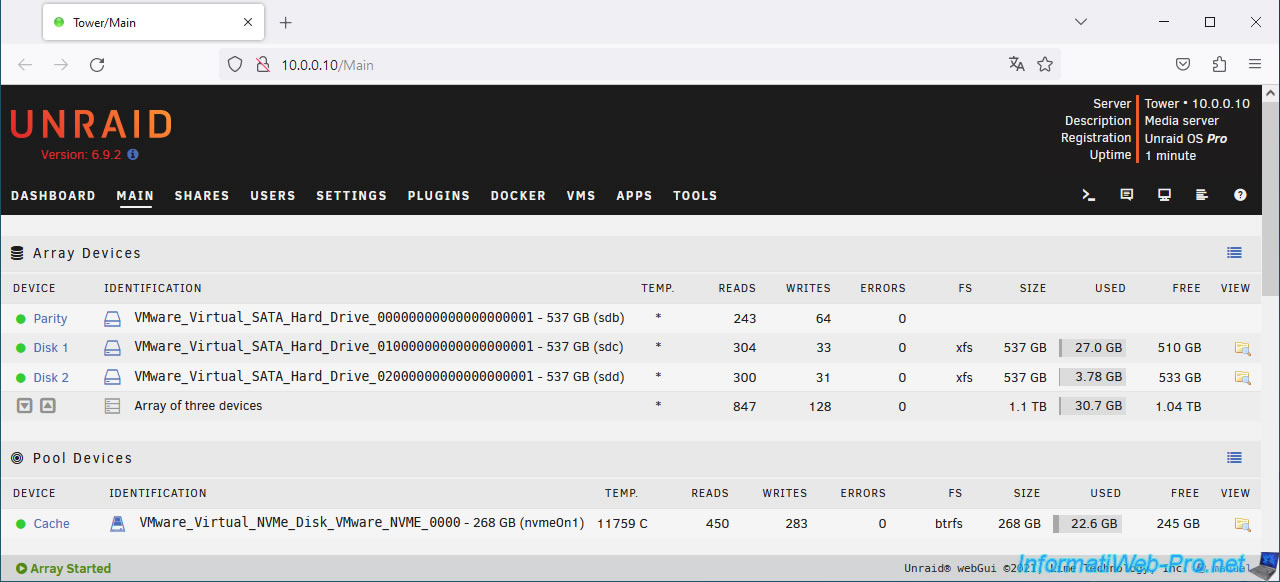This screenshot has width=1280, height=582.
Task: Open the Parity device link
Action: pos(50,319)
